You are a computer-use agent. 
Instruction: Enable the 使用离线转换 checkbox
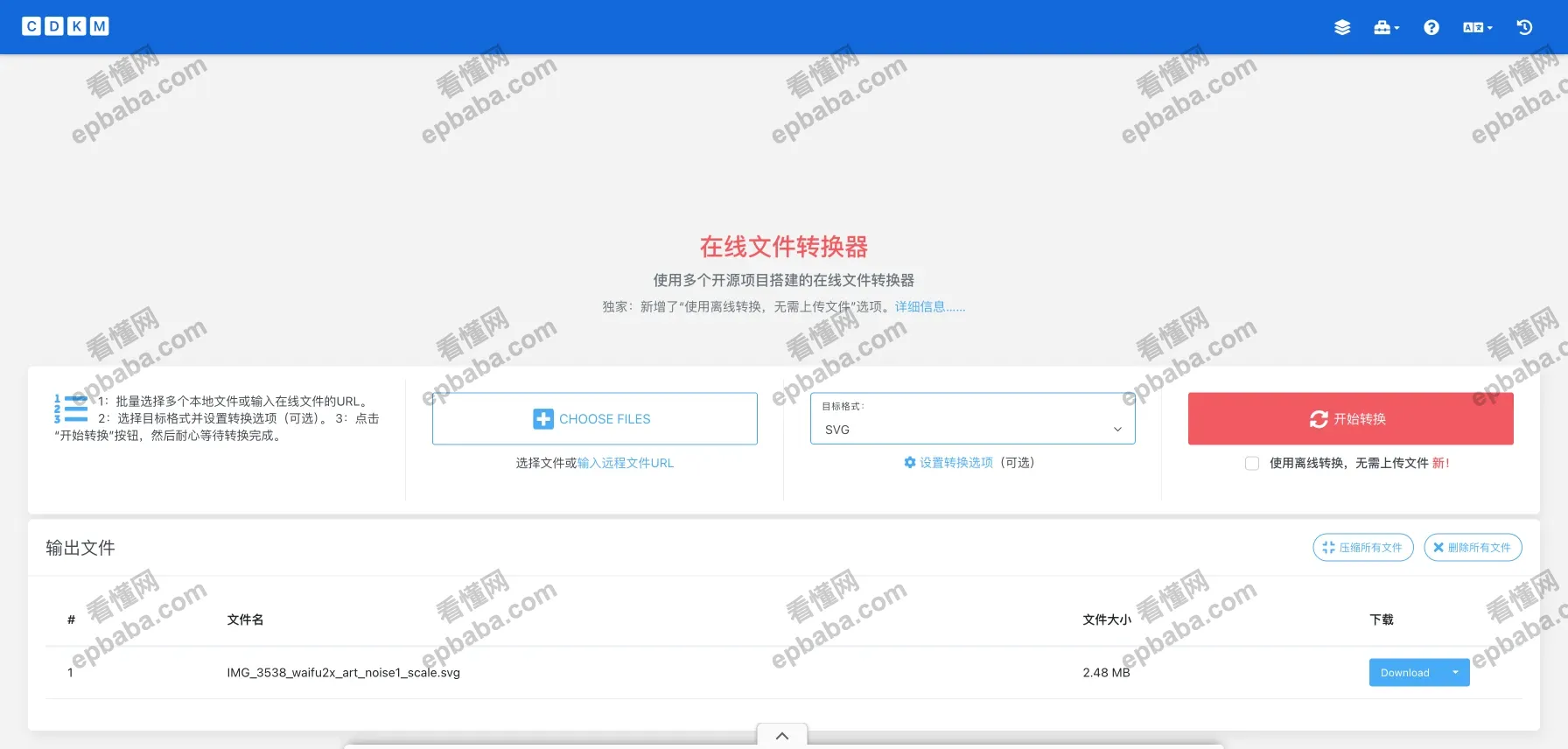coord(1252,463)
